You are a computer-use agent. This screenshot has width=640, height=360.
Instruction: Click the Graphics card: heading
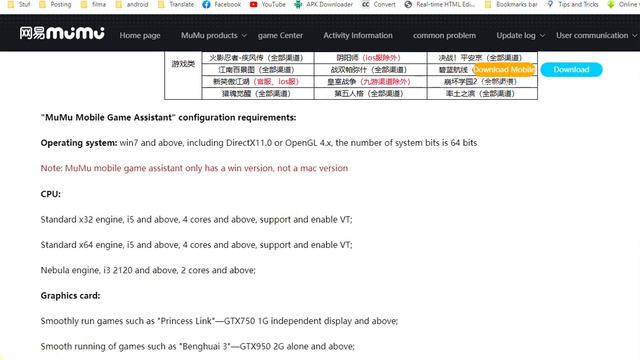(70, 296)
